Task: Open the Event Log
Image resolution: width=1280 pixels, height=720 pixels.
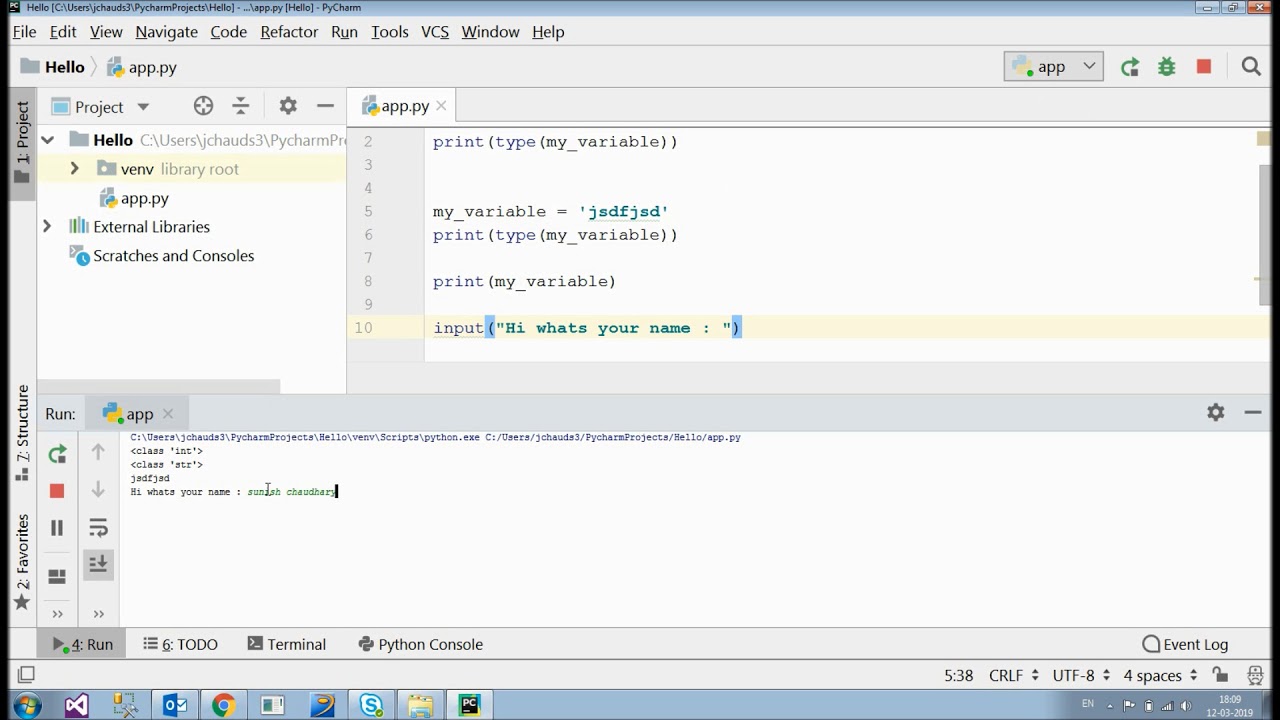Action: (x=1185, y=644)
